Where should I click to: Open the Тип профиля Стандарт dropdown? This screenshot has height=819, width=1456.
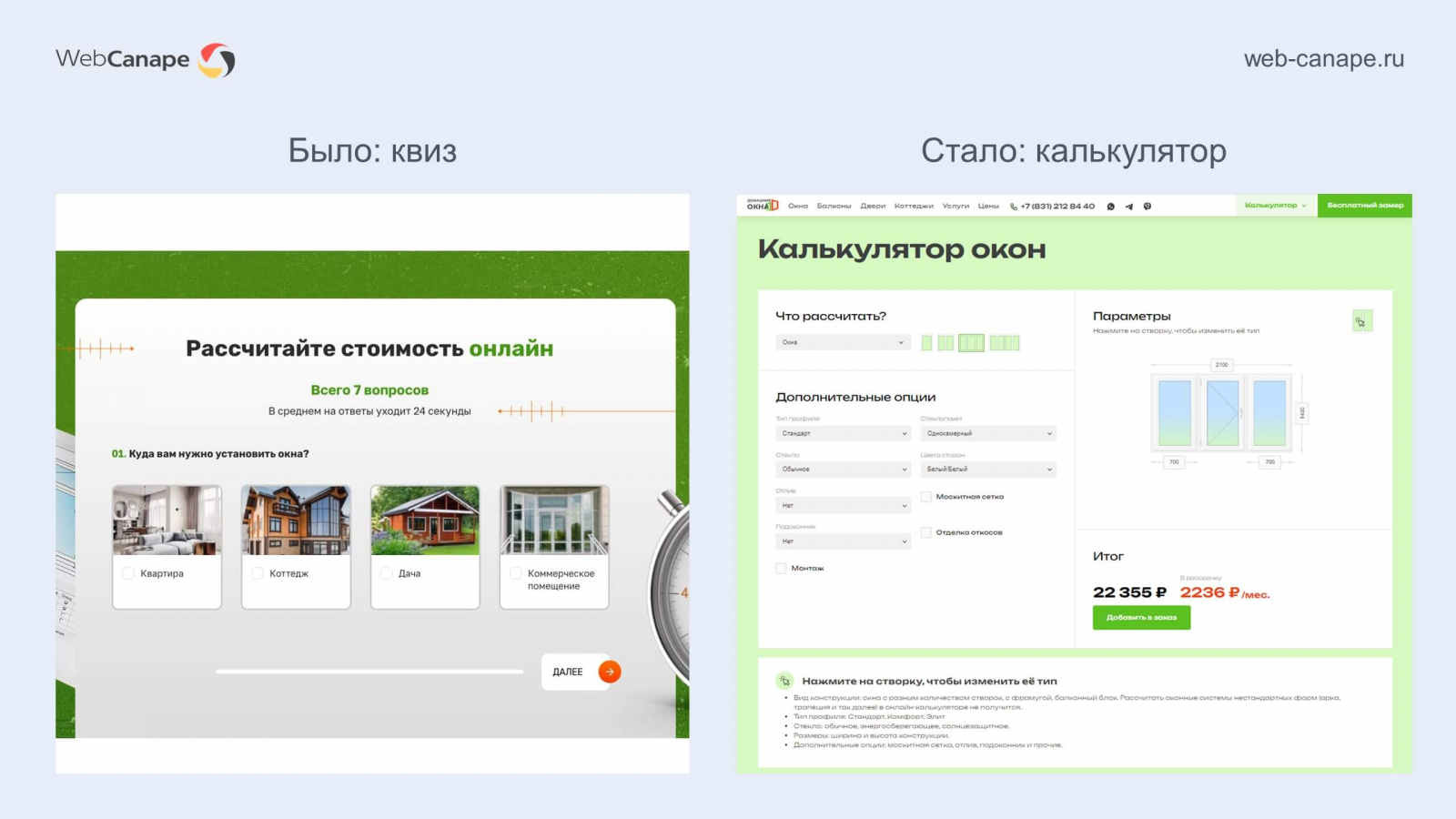[843, 433]
